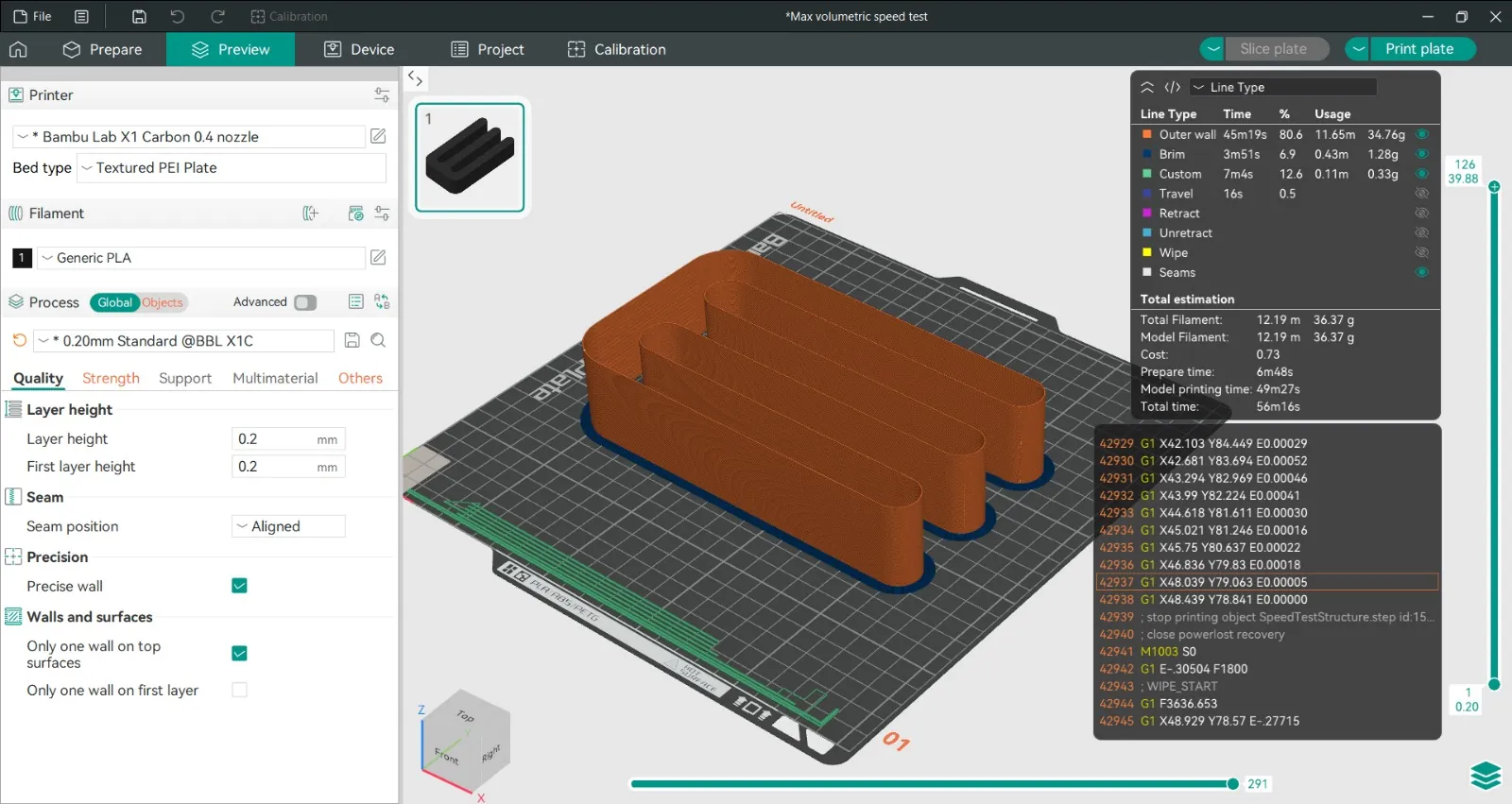
Task: Switch to the Device tab
Action: pos(359,49)
